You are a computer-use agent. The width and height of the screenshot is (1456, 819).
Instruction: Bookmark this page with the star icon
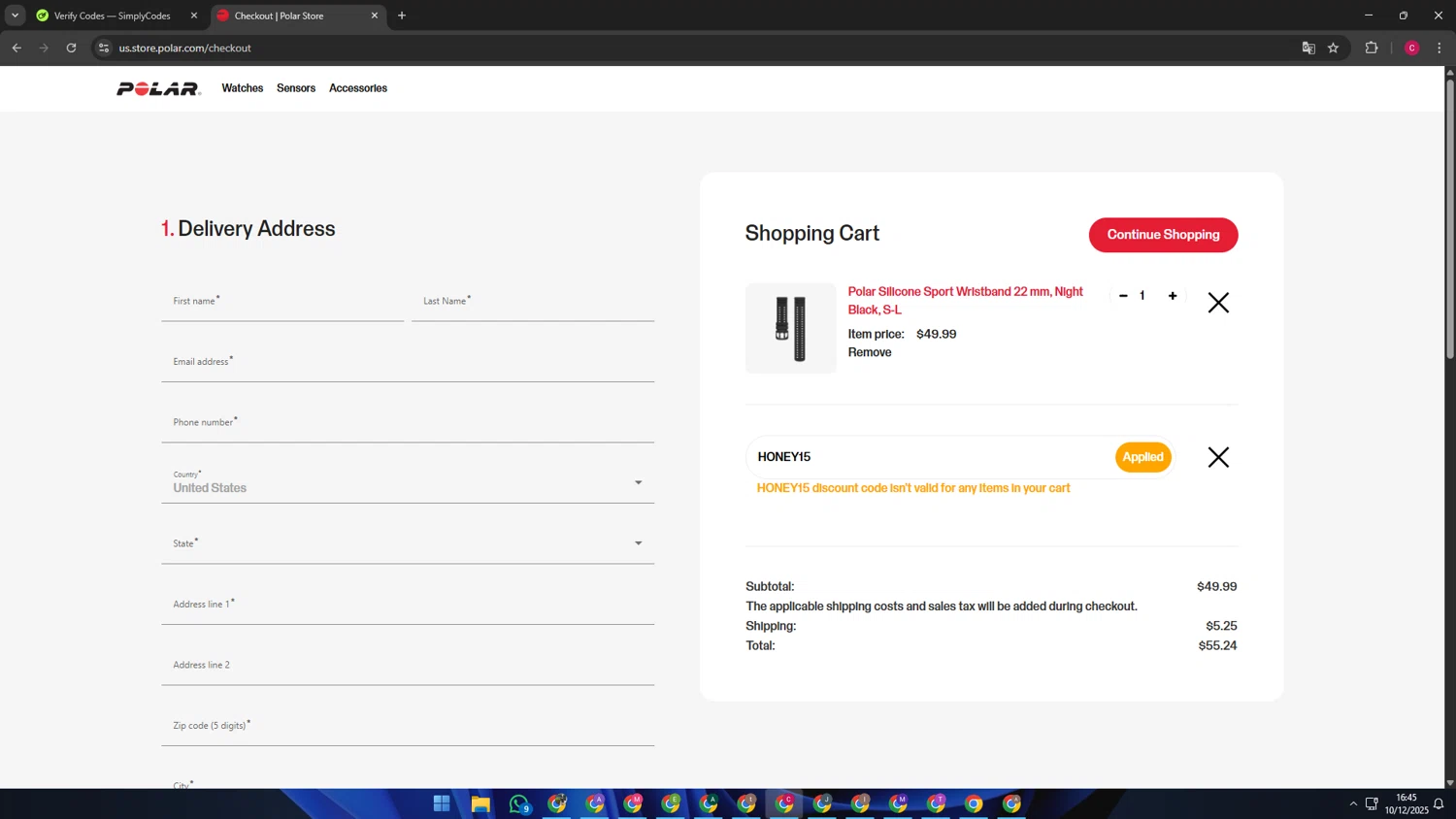pyautogui.click(x=1334, y=48)
